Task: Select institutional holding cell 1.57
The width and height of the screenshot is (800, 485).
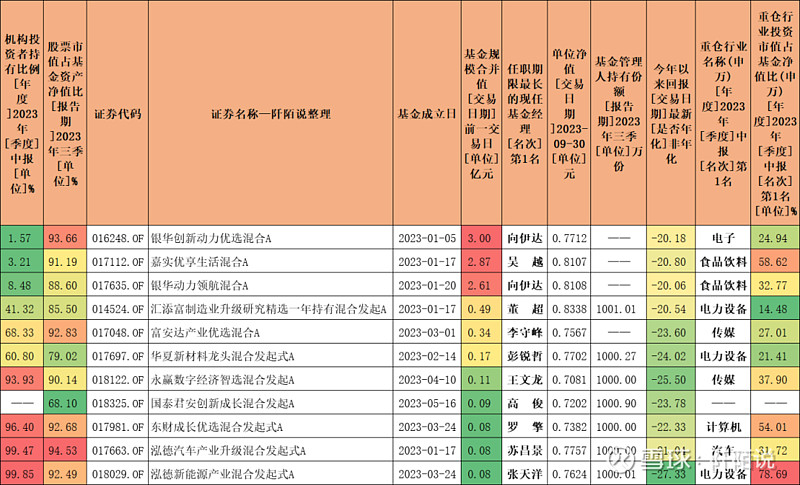Action: [x=22, y=238]
